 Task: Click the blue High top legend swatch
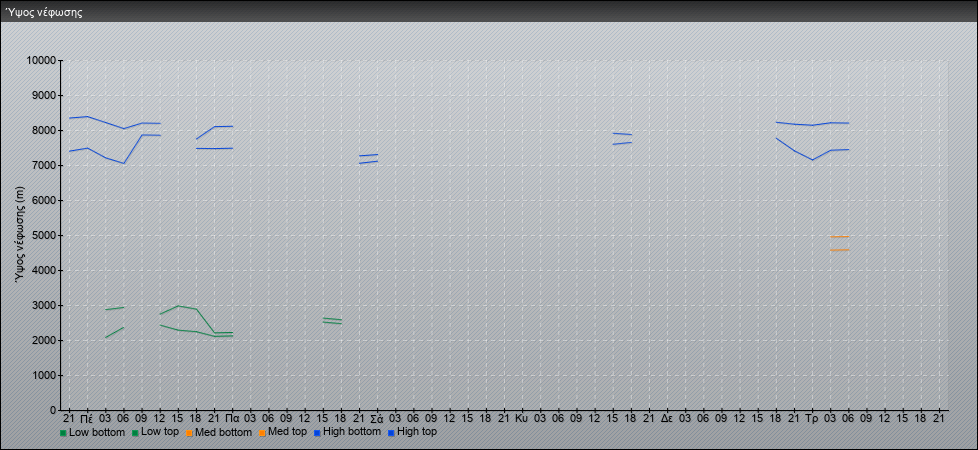tap(391, 433)
